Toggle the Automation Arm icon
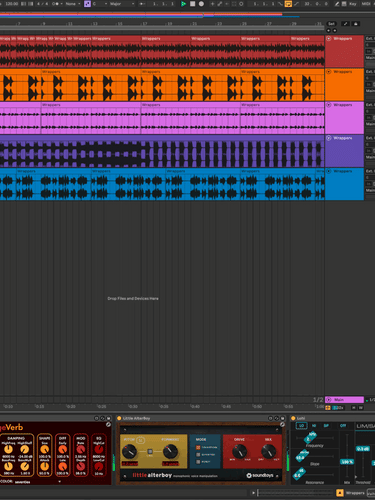375x500 pixels. click(220, 4)
